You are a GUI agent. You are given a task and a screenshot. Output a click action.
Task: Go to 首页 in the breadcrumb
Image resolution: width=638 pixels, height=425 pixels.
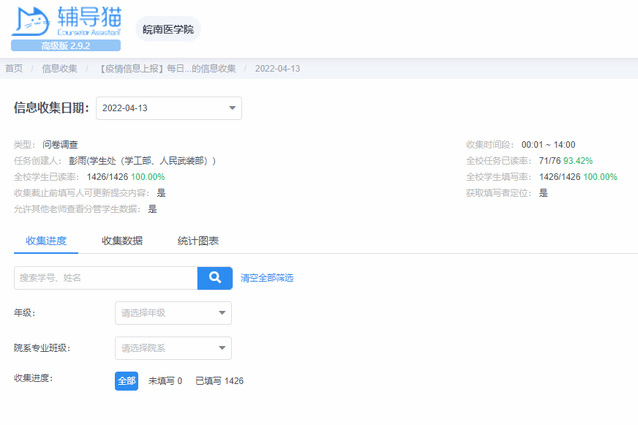14,68
